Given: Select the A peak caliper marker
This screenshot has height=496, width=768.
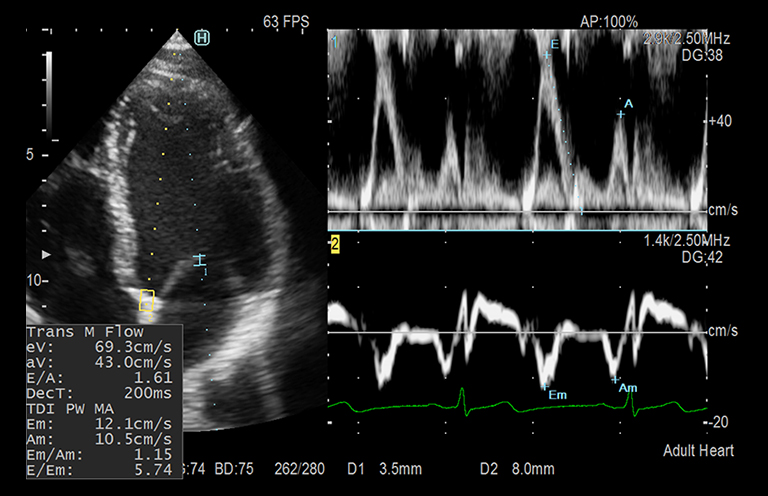Looking at the screenshot, I should click(620, 115).
